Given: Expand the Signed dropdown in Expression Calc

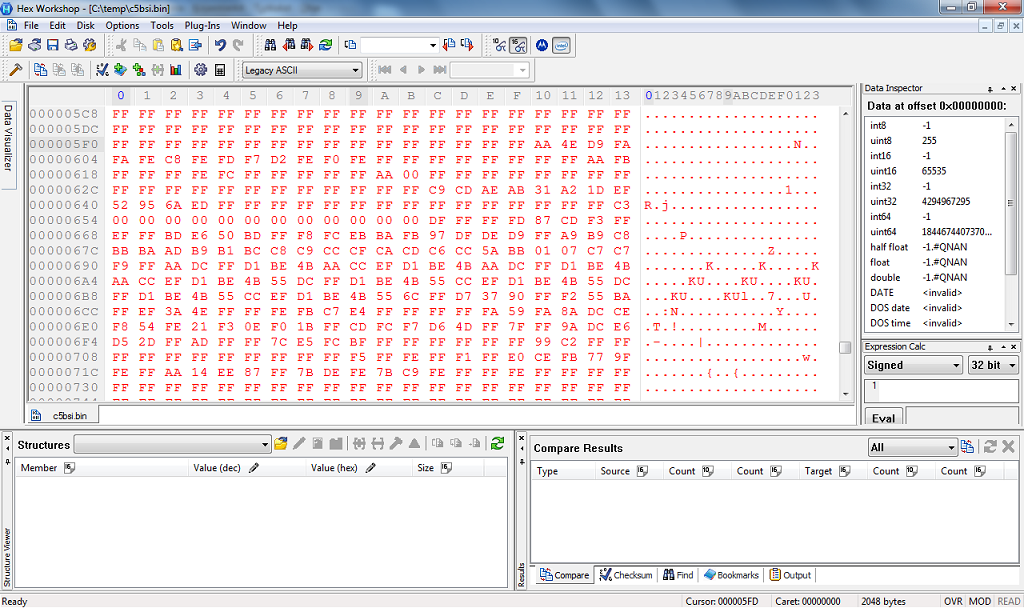Looking at the screenshot, I should click(x=913, y=365).
